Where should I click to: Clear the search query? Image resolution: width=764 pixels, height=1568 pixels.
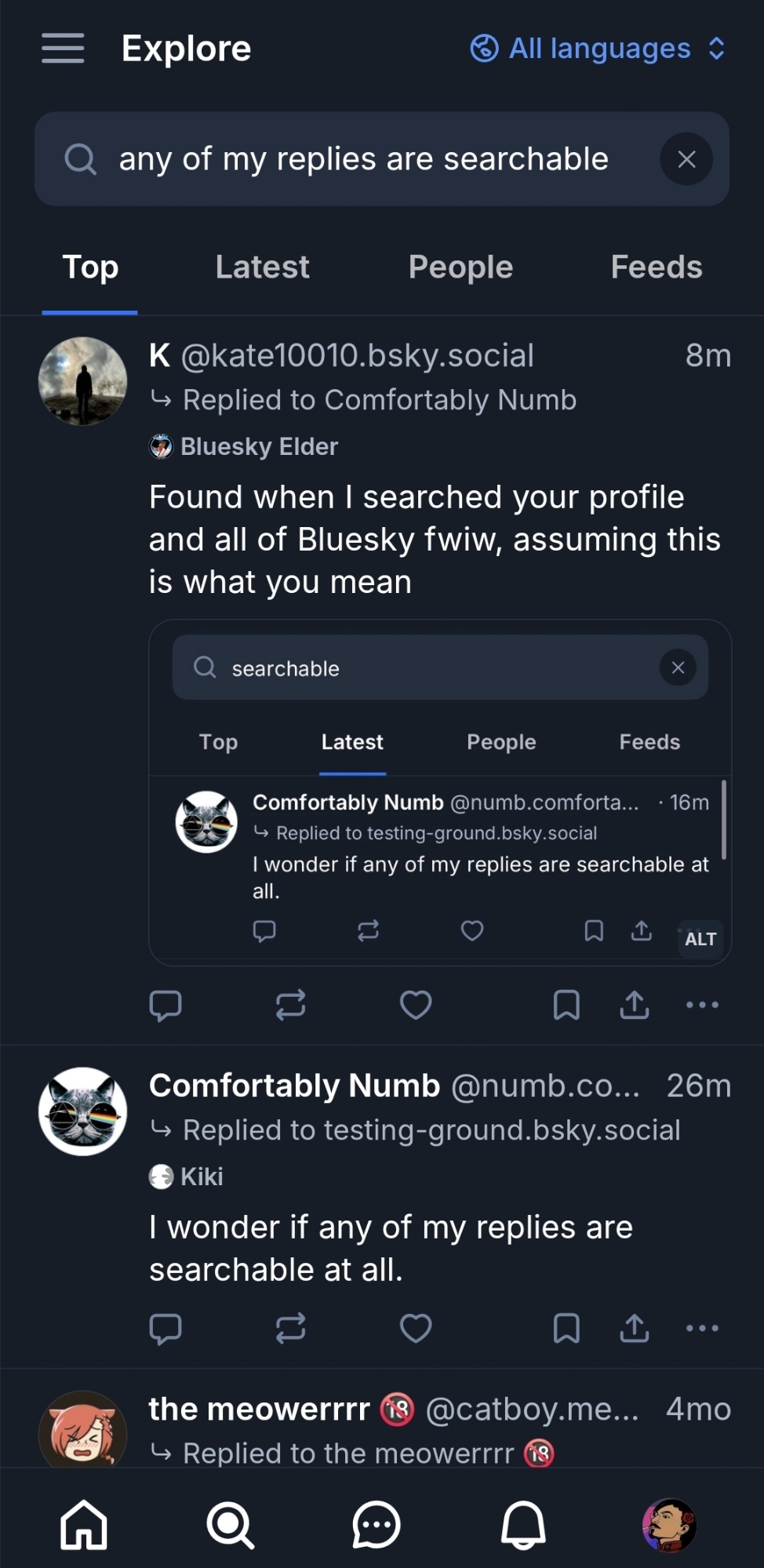point(686,159)
